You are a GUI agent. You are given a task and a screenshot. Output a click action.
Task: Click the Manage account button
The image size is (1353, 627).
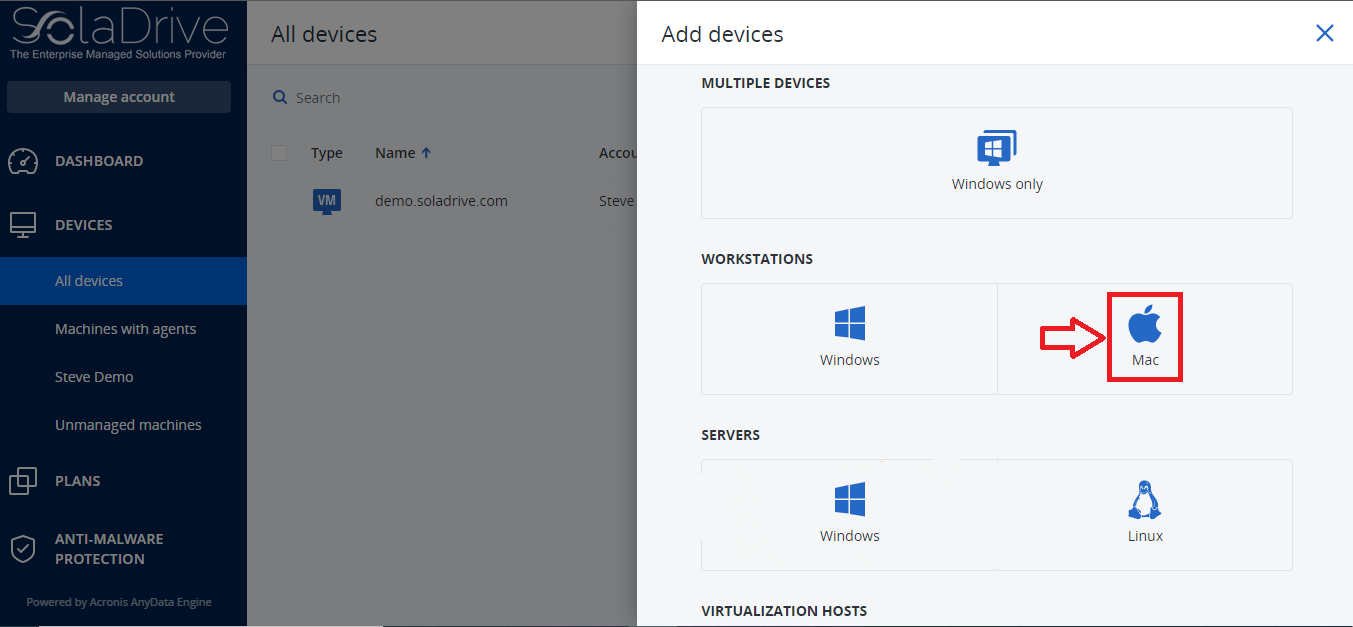[119, 97]
